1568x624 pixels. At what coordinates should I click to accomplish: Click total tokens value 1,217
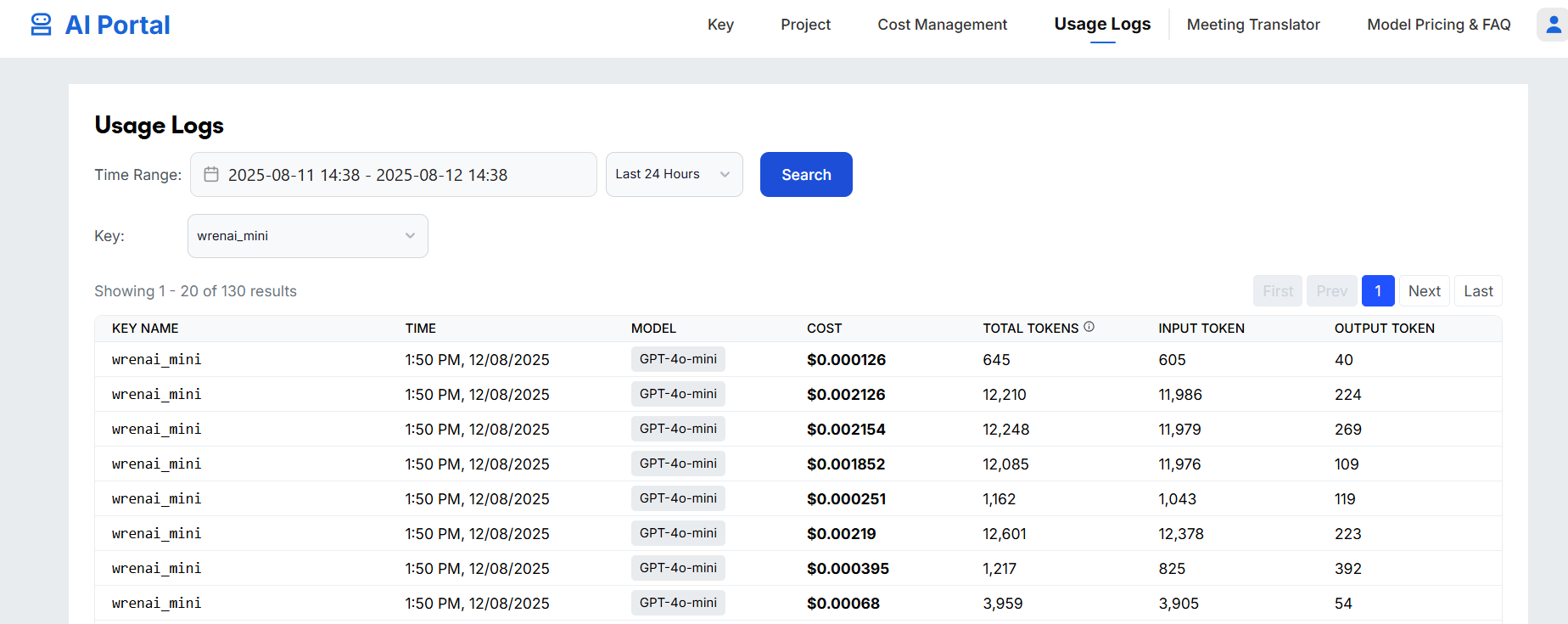click(999, 569)
